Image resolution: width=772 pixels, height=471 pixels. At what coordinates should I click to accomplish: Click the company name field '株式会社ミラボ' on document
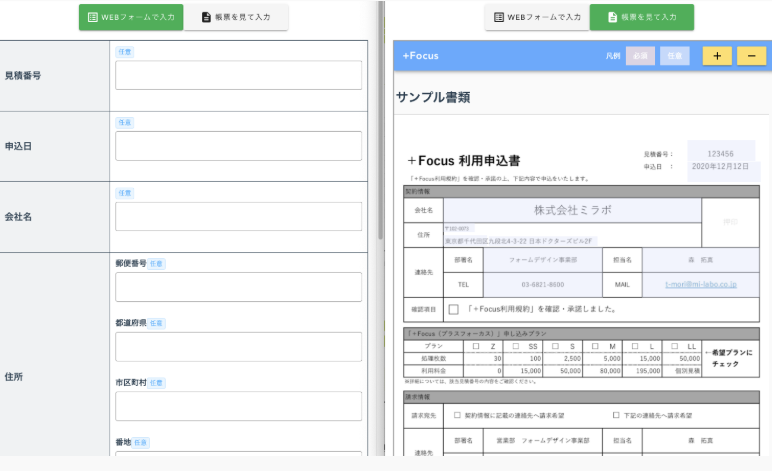point(571,210)
